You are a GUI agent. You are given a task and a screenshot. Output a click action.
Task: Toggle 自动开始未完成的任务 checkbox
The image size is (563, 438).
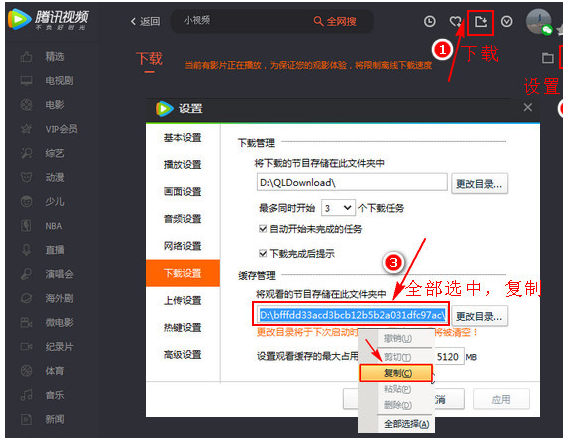pos(263,229)
